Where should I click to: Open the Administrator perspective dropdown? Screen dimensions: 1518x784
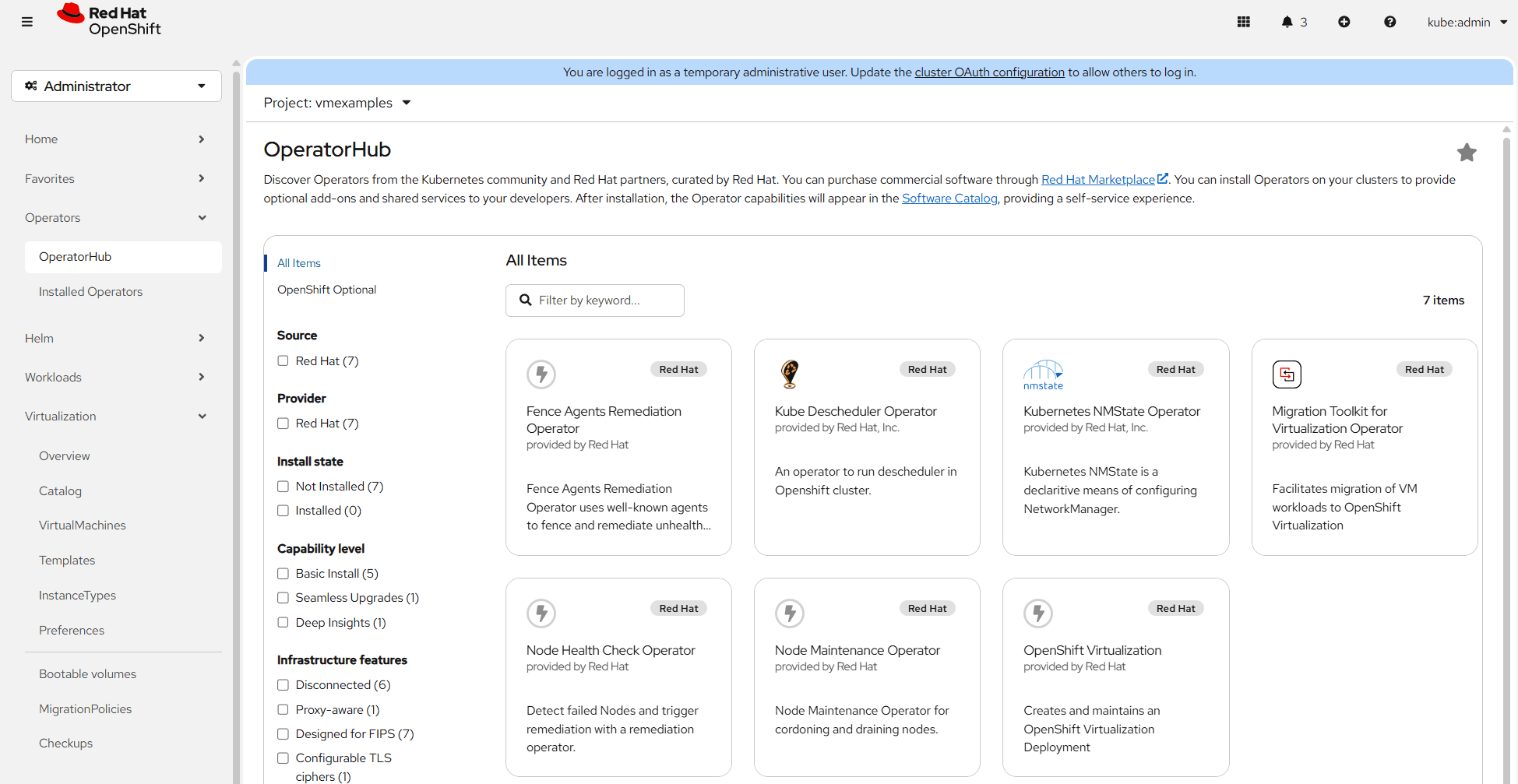[x=116, y=86]
